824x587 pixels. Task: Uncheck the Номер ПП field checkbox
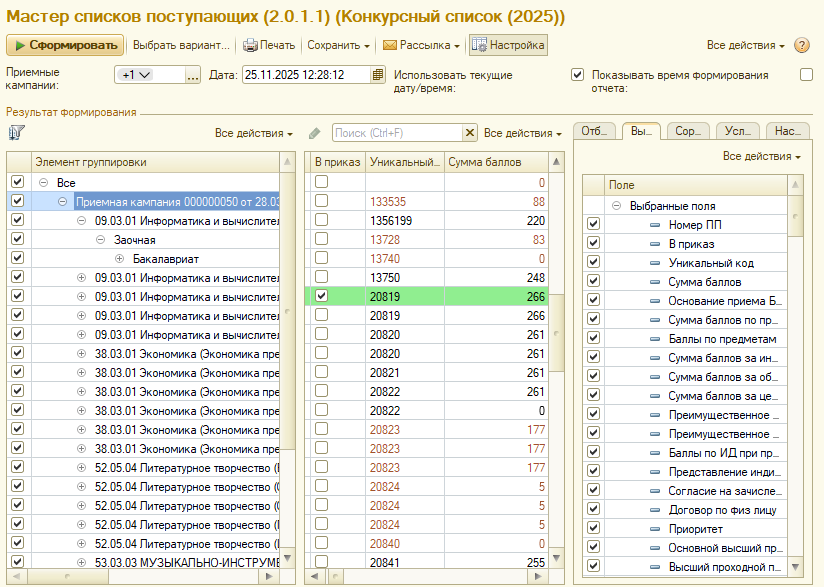[593, 225]
